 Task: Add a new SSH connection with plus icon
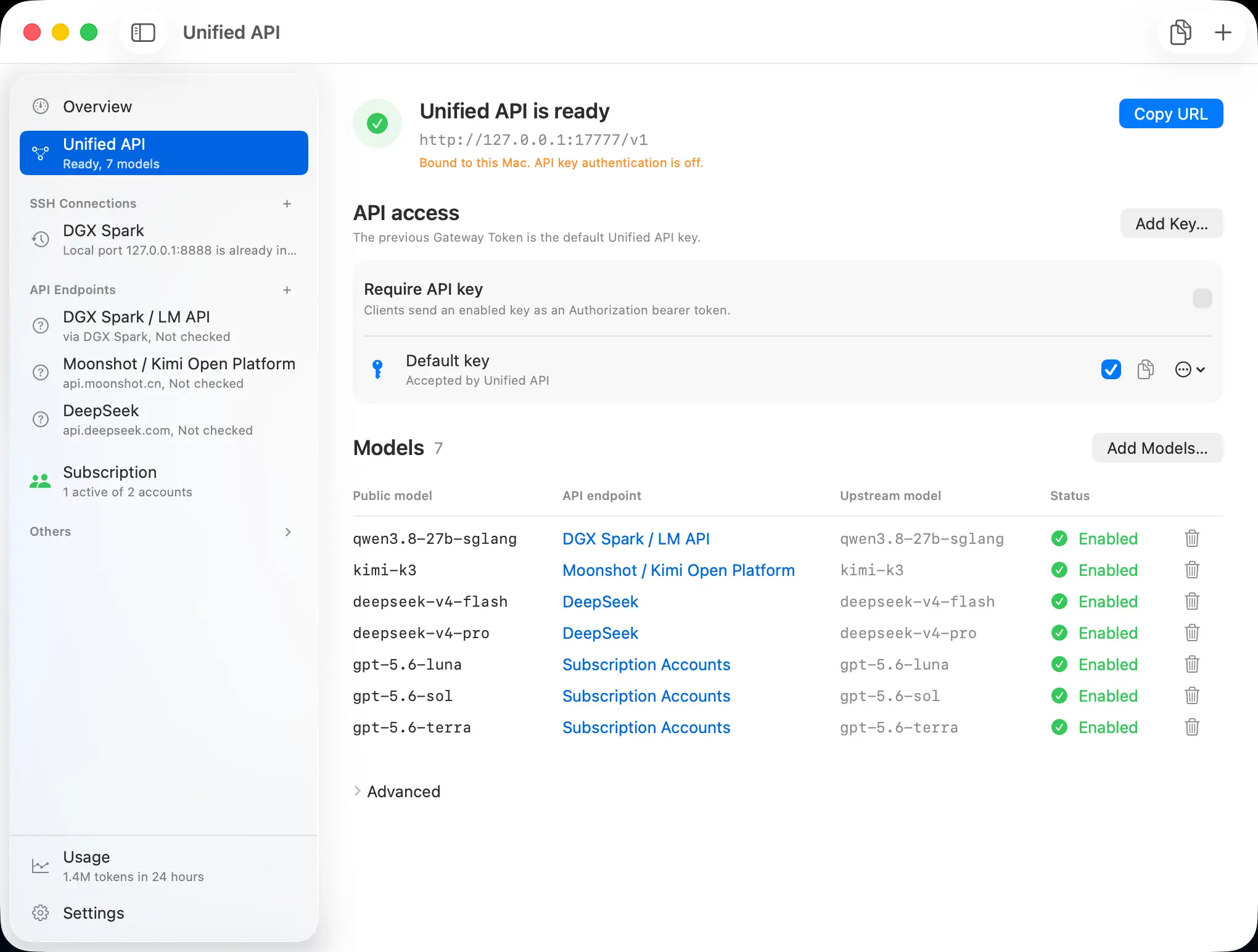point(287,203)
